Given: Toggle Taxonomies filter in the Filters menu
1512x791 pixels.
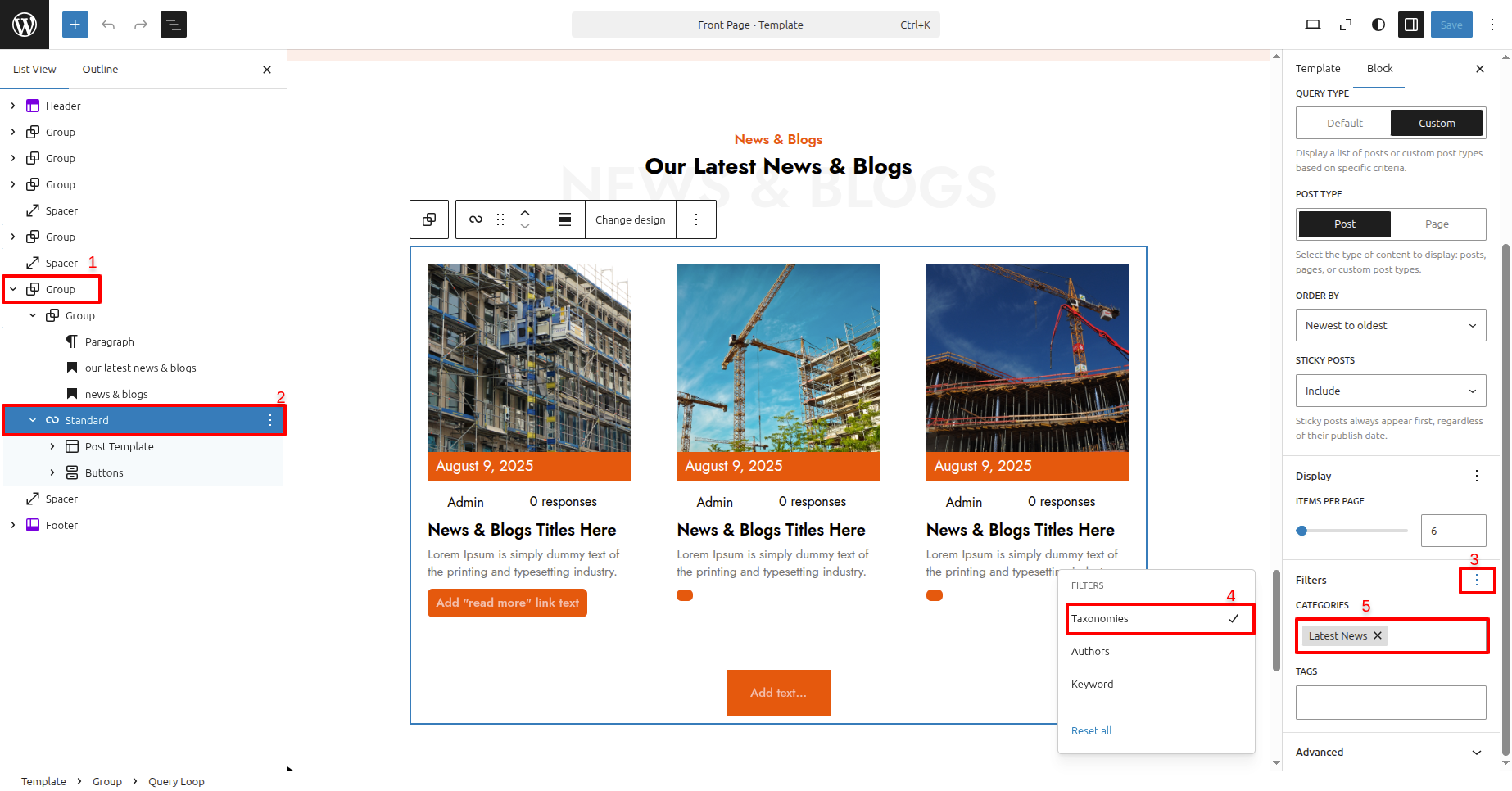Looking at the screenshot, I should click(1159, 619).
